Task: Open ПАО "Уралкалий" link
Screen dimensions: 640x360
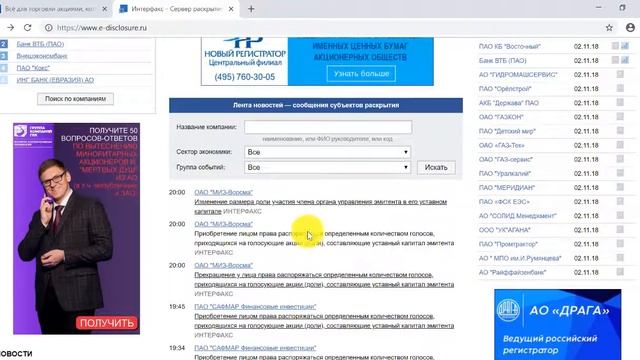Action: click(505, 173)
